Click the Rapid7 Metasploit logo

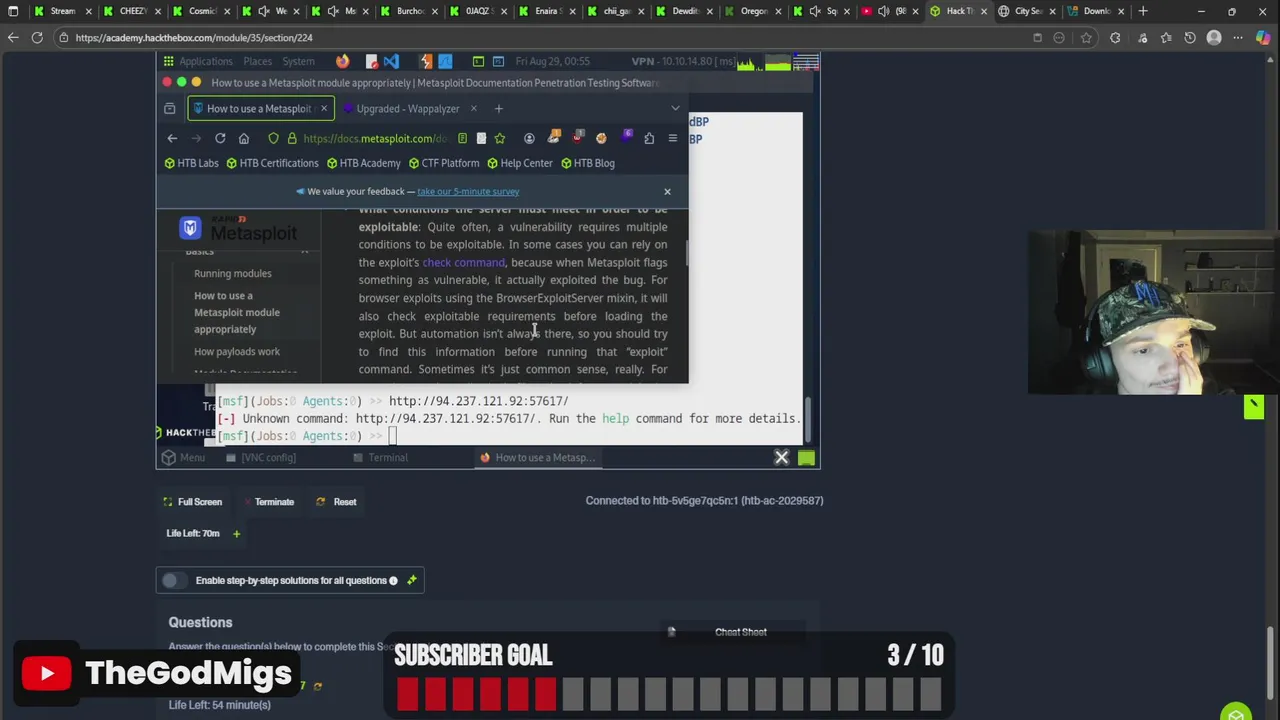tap(238, 228)
